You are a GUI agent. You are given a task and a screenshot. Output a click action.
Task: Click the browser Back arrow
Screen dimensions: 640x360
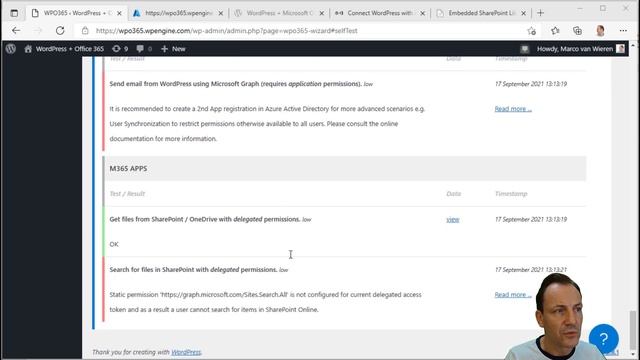click(16, 31)
